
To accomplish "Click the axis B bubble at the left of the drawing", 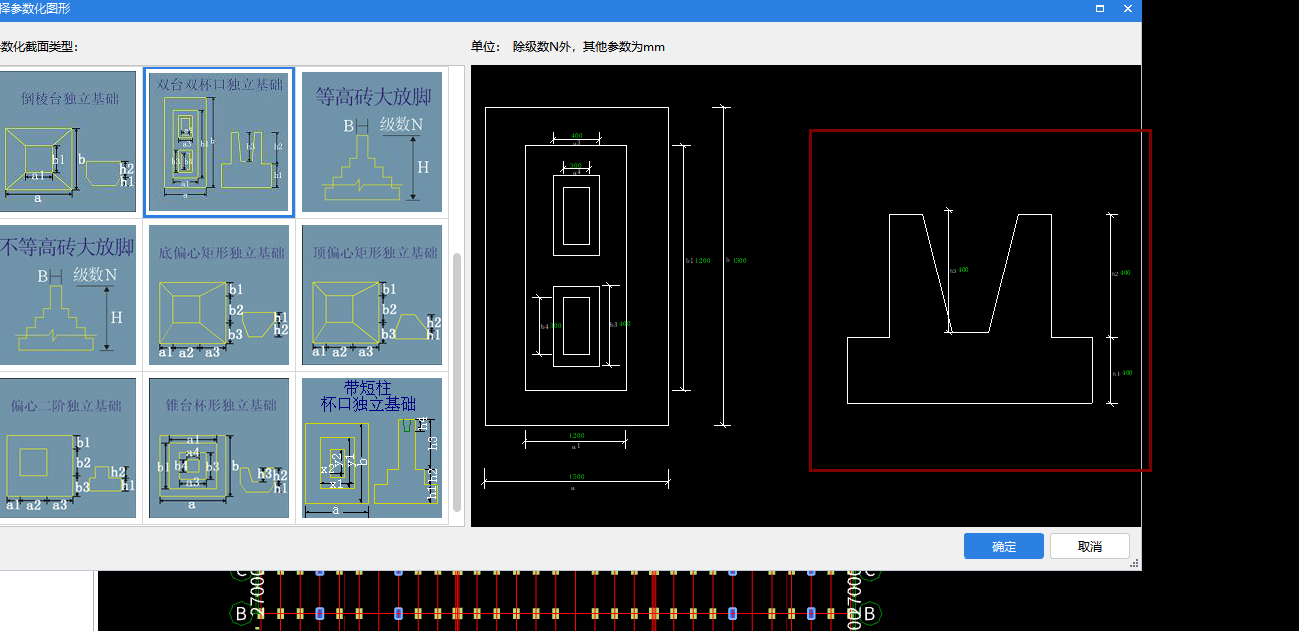I will (240, 613).
